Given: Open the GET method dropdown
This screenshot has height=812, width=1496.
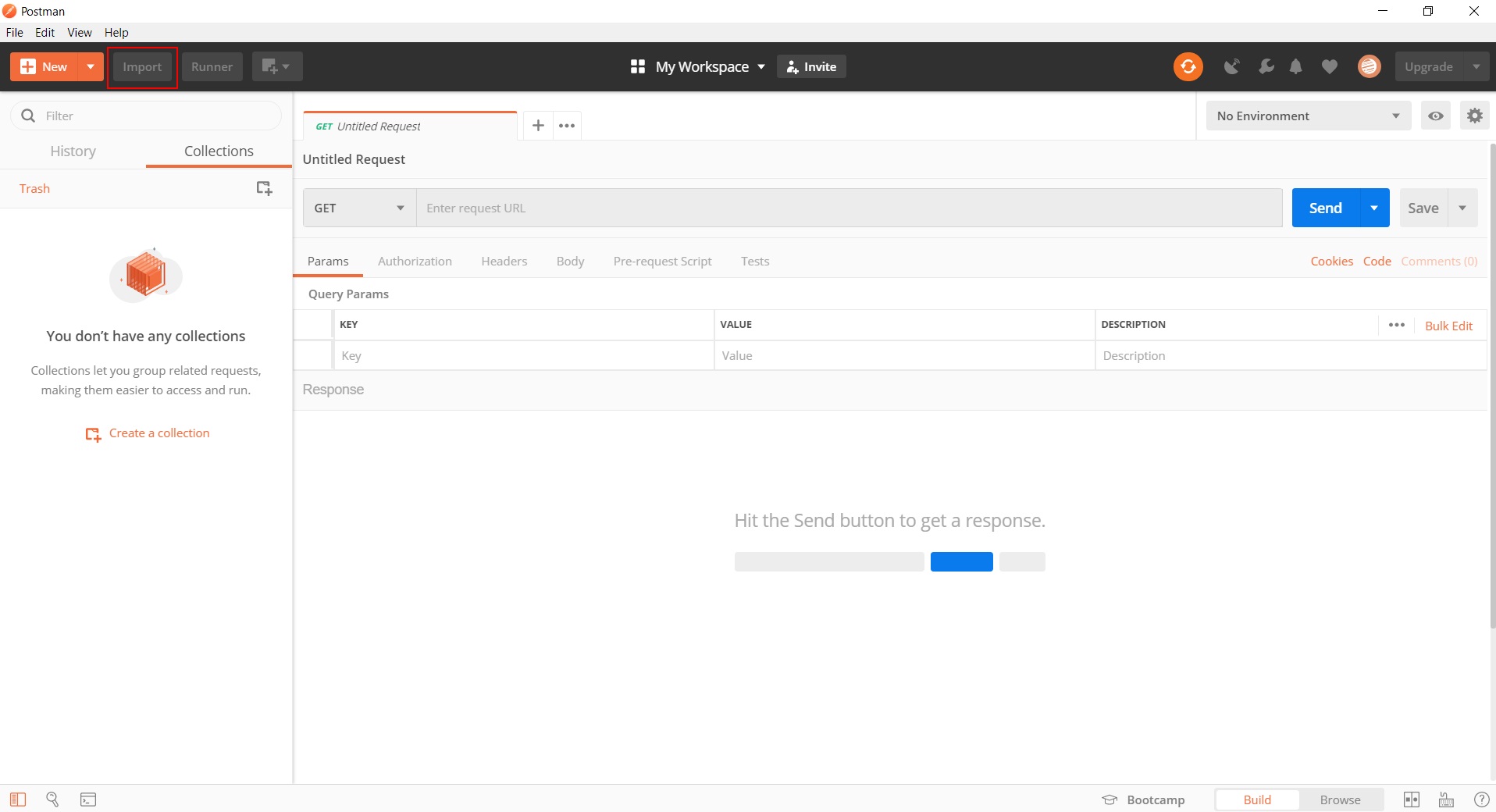Looking at the screenshot, I should (359, 208).
